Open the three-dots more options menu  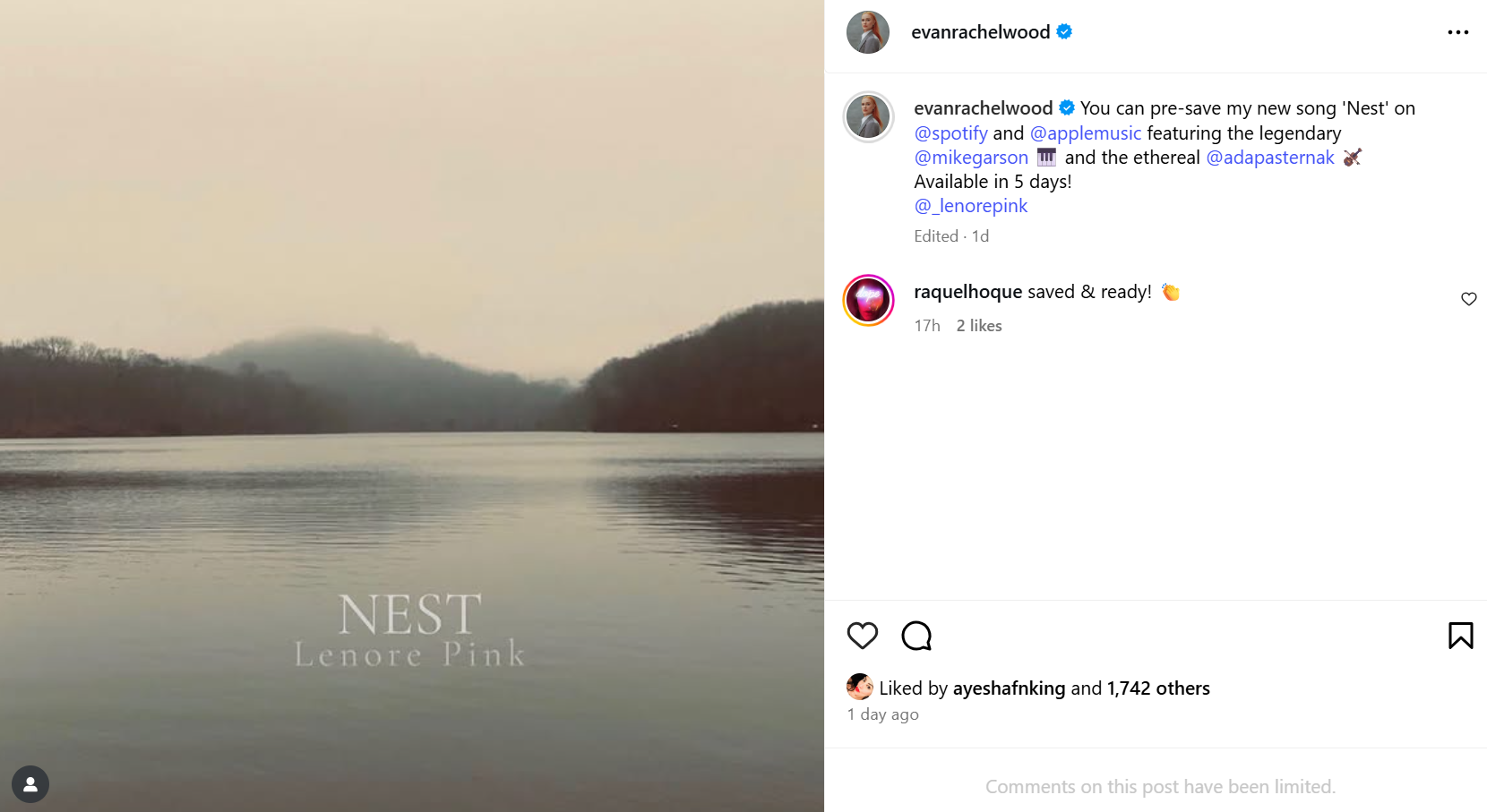1457,32
